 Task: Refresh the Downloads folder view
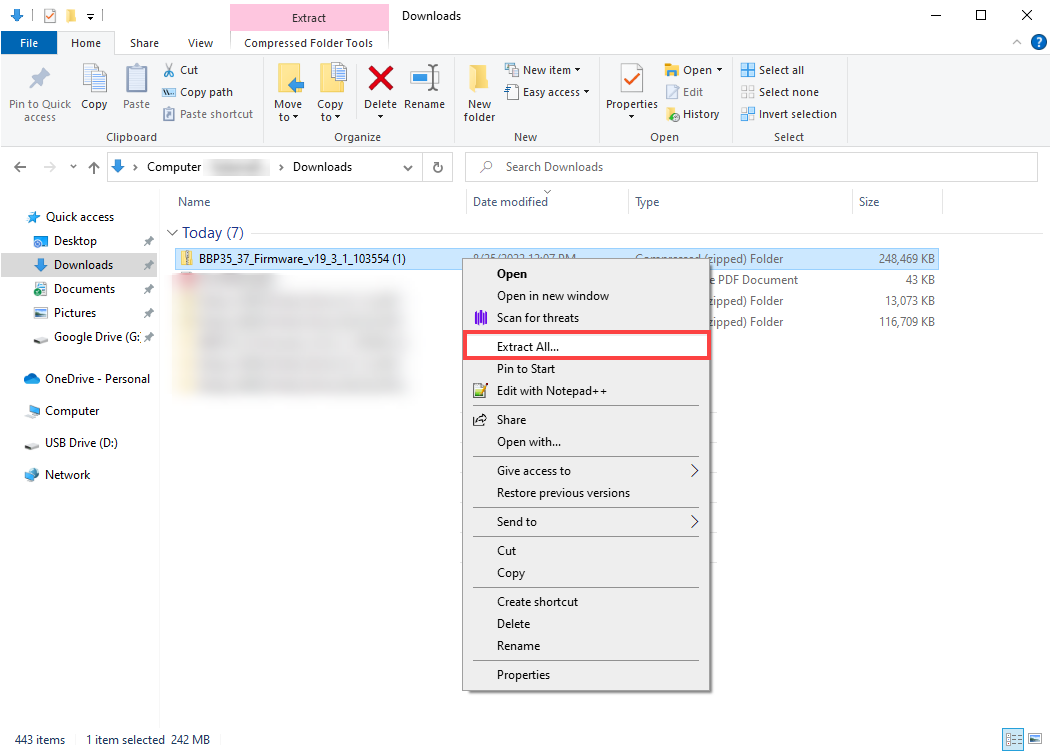[437, 167]
